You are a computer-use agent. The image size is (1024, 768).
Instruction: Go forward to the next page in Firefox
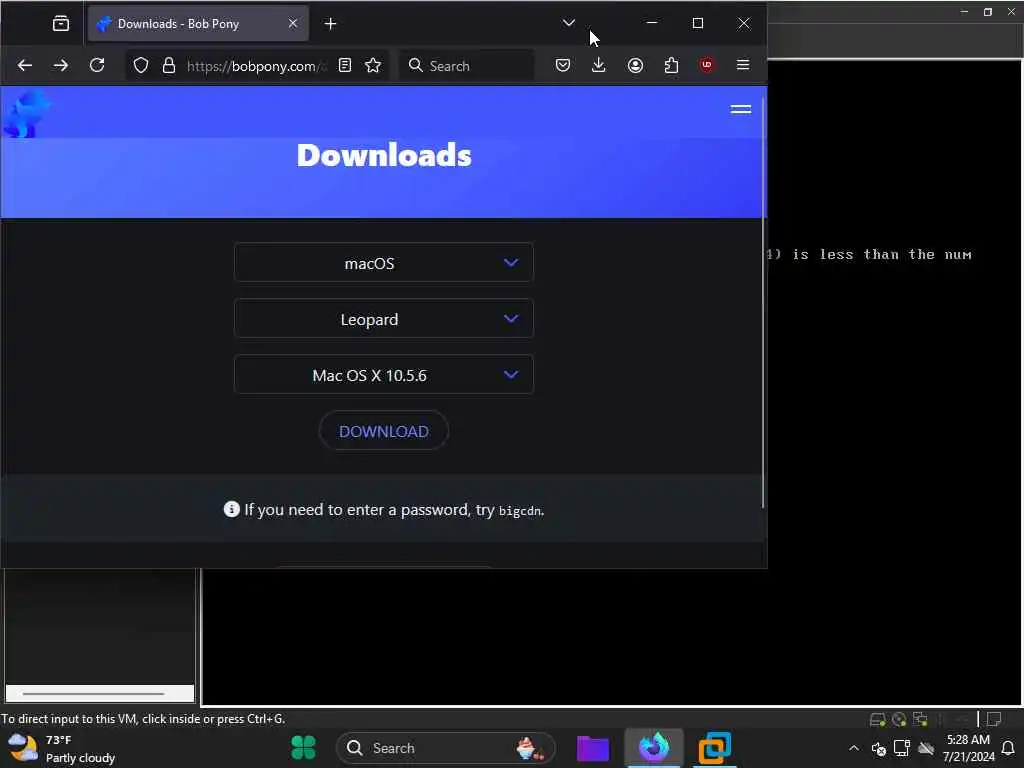61,65
